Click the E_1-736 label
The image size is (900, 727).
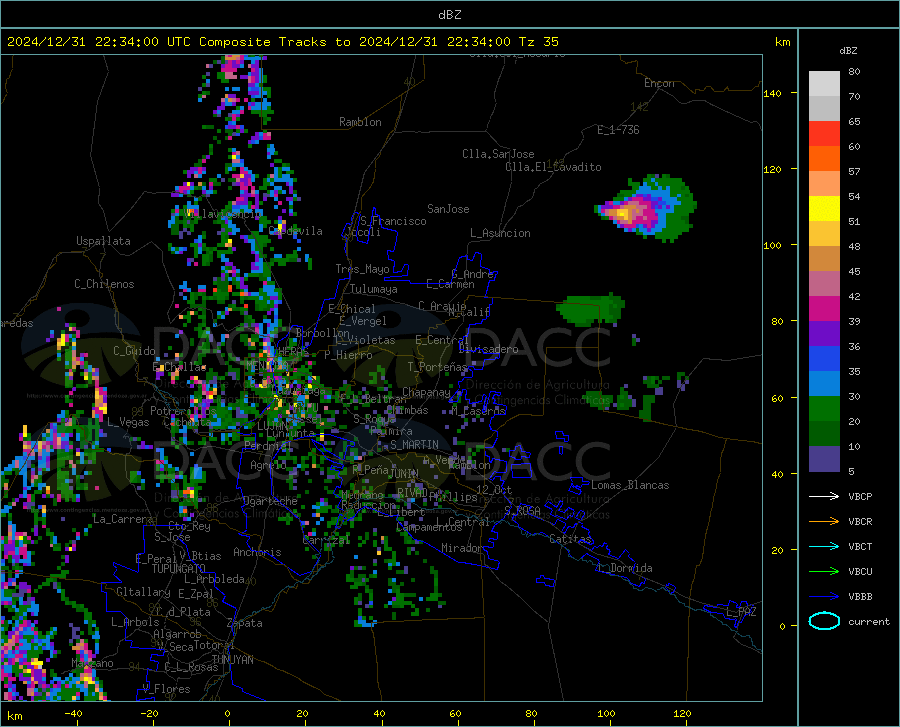[618, 130]
